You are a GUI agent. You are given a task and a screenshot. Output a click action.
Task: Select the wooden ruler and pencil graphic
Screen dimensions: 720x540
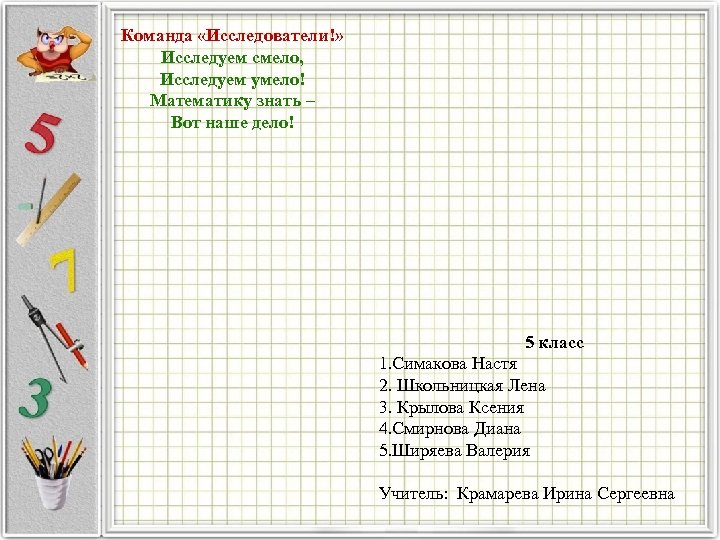pyautogui.click(x=48, y=209)
